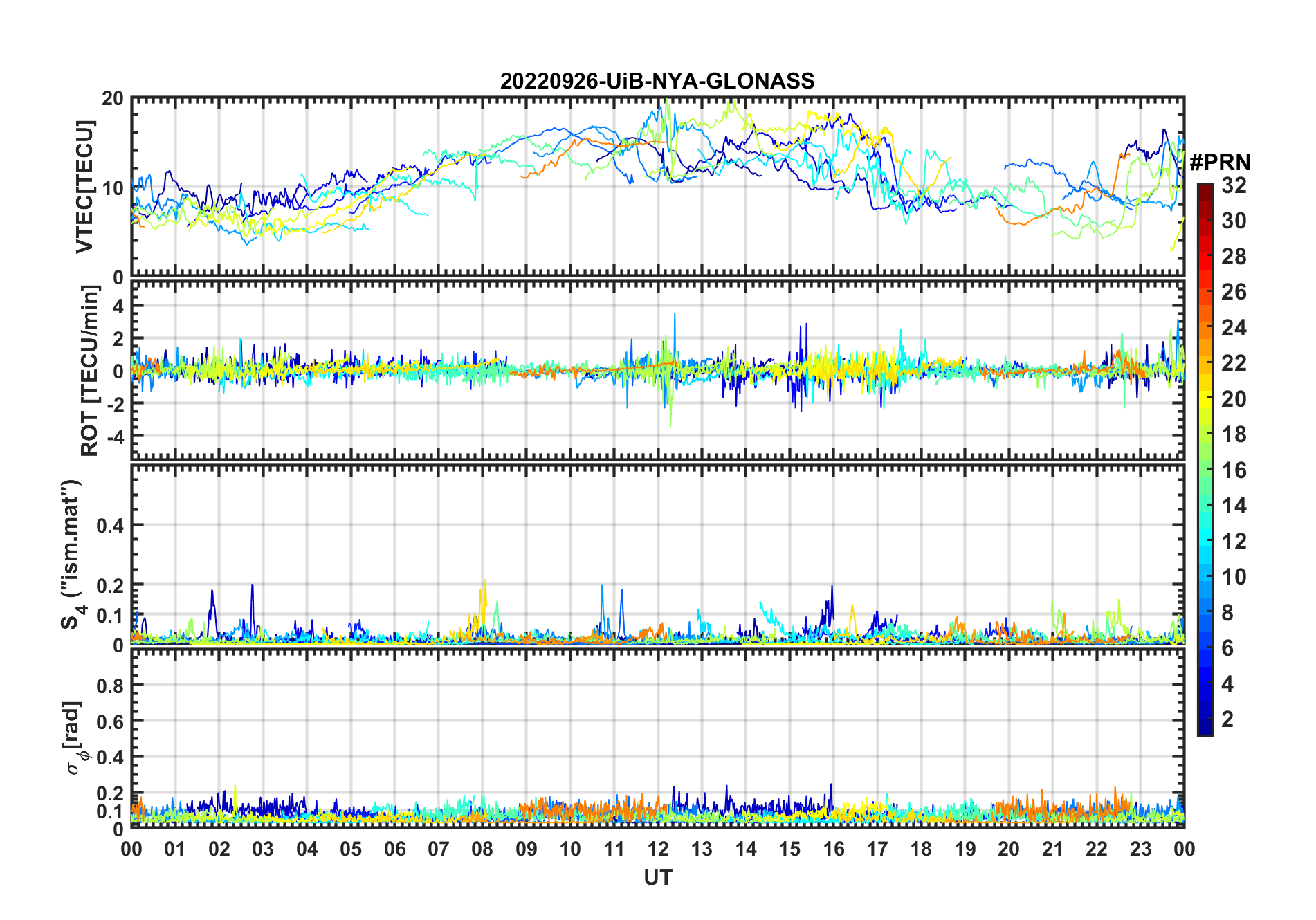Select the 06 hour tick label
1316x920 pixels.
[394, 849]
